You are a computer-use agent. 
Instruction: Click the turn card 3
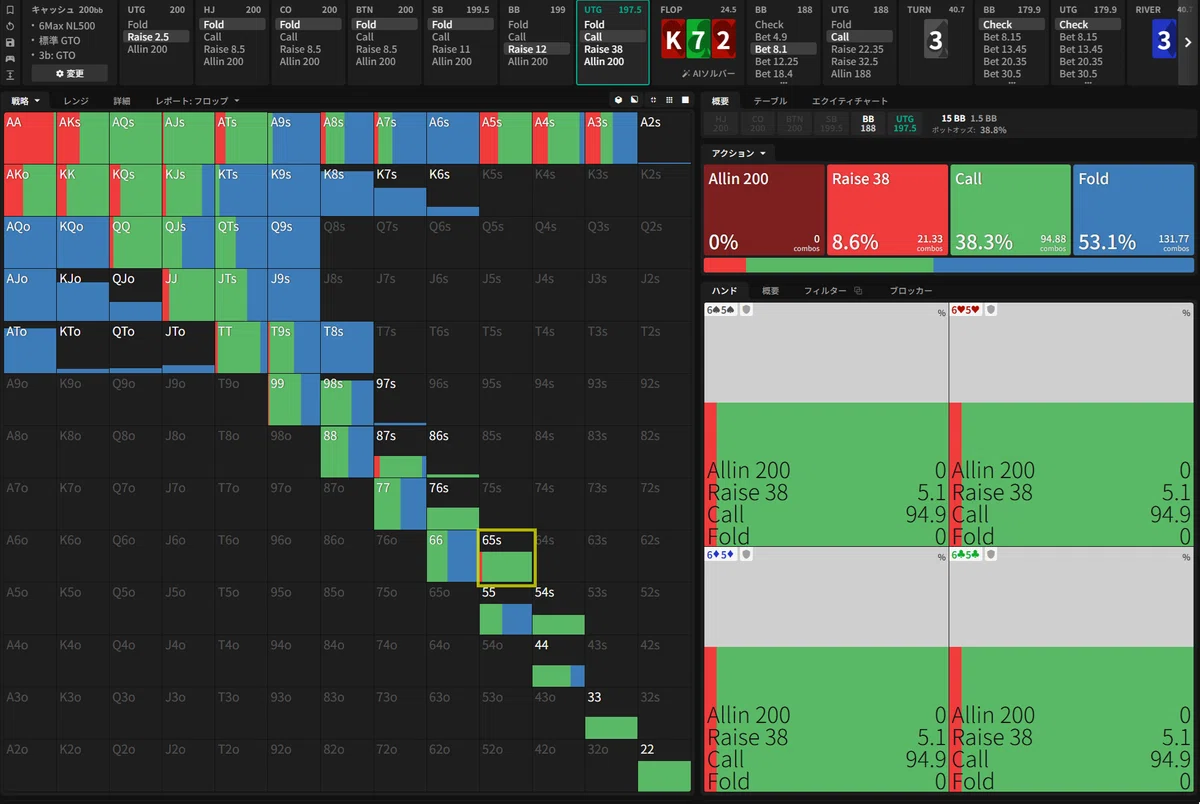[935, 41]
